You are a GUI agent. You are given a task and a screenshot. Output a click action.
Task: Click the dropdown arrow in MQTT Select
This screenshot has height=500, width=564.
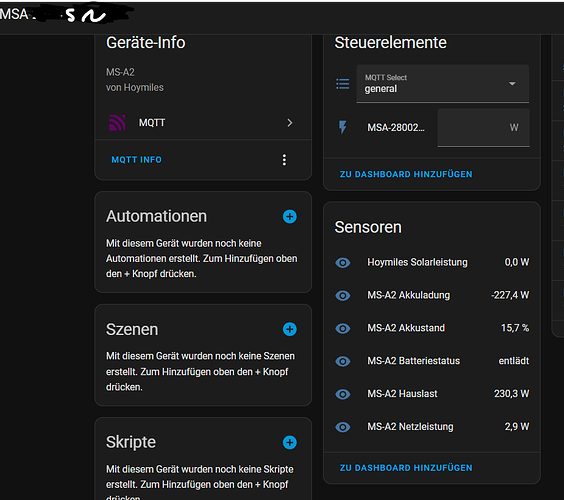512,84
